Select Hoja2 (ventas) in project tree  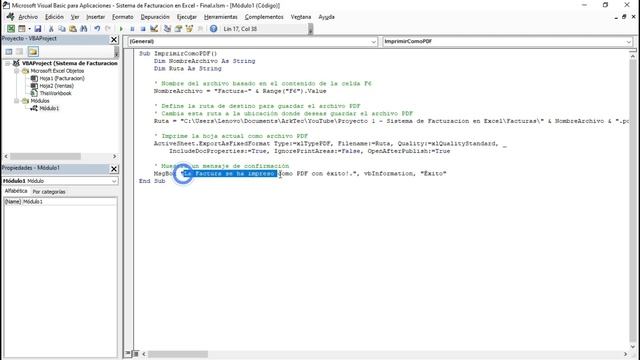click(56, 86)
